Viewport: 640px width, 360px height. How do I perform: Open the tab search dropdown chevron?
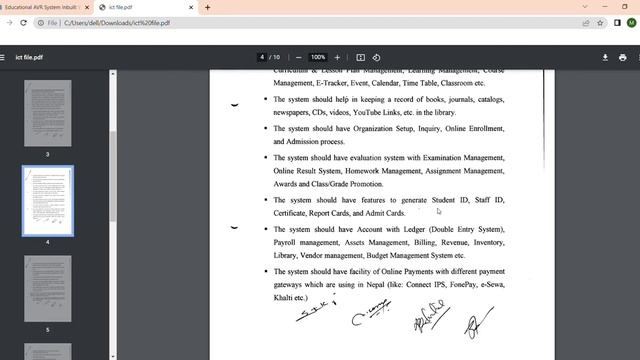click(585, 7)
